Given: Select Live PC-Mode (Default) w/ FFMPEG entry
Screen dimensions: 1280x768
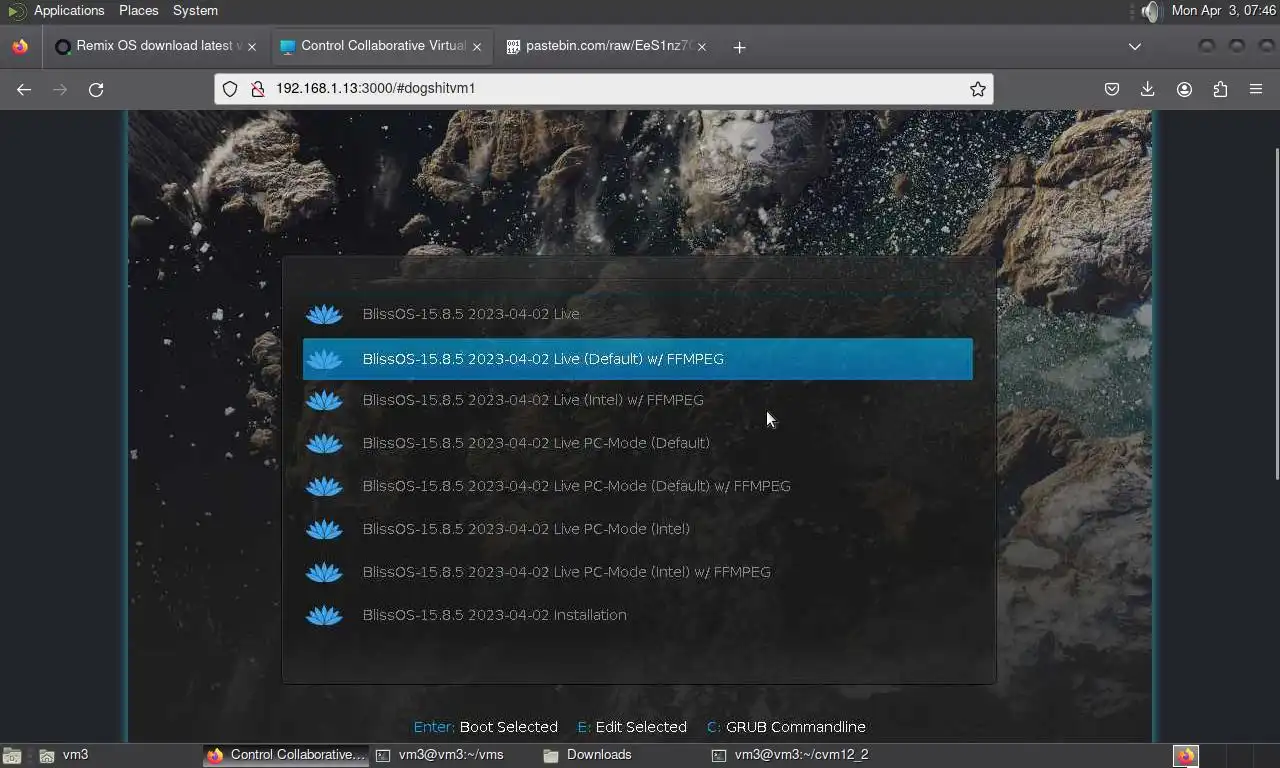Looking at the screenshot, I should (x=638, y=486).
